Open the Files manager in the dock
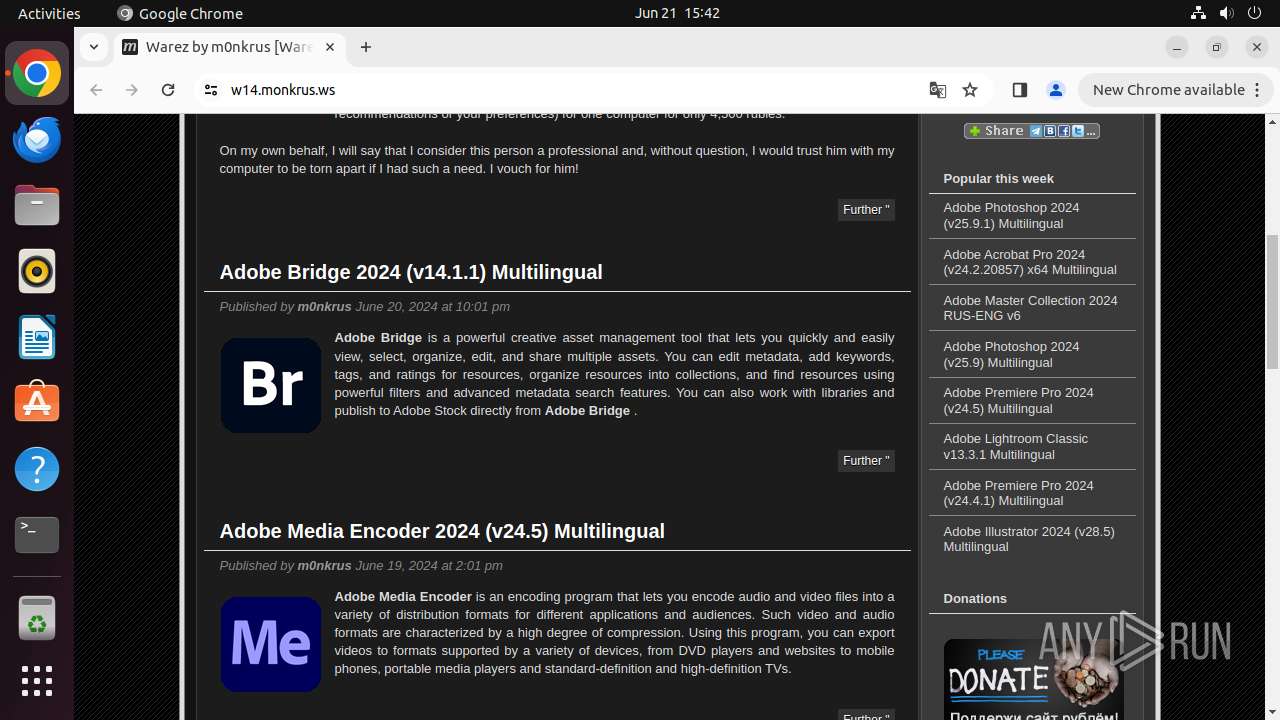Viewport: 1280px width, 720px height. pos(37,206)
